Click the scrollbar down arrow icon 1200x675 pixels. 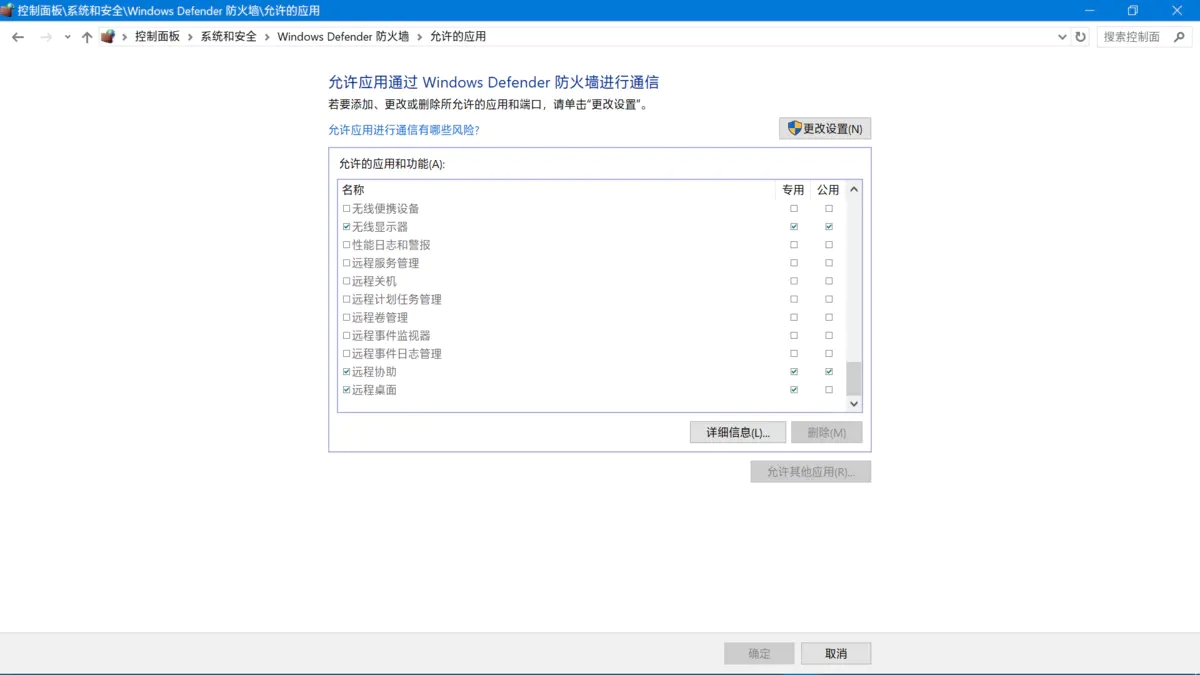(853, 403)
